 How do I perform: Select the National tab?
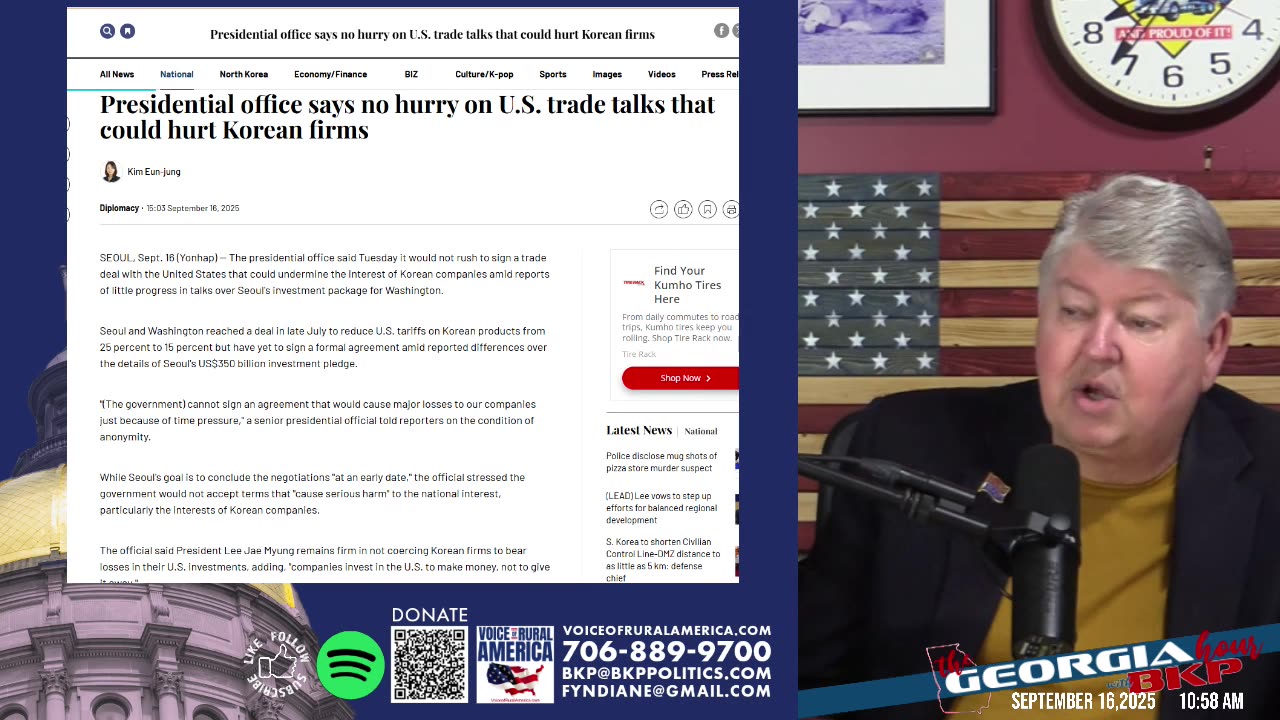coord(177,74)
